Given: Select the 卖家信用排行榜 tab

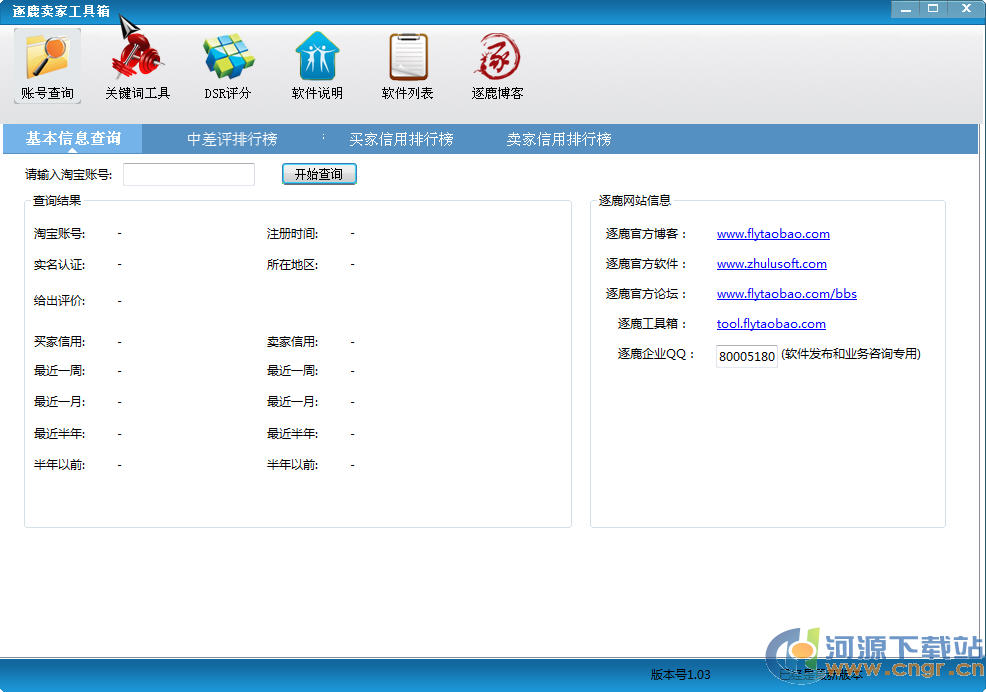Looking at the screenshot, I should click(x=558, y=139).
